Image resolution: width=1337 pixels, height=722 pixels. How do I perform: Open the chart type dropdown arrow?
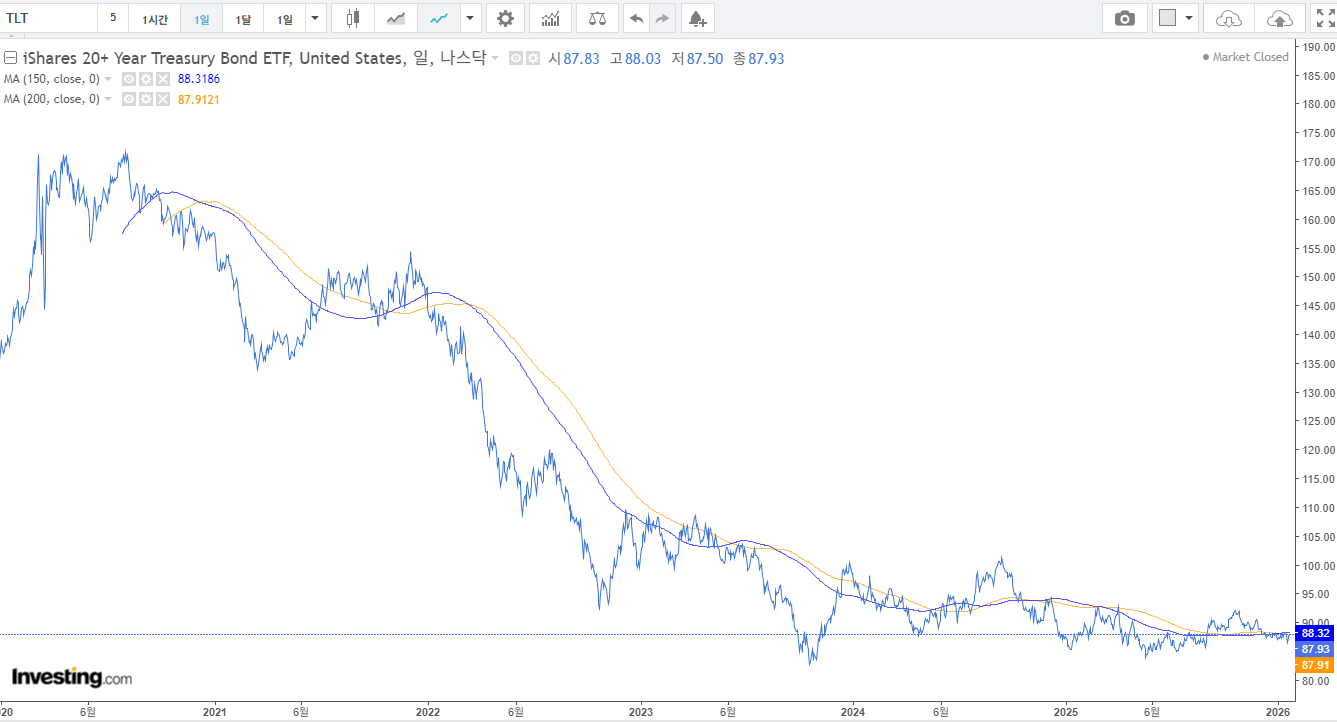point(471,18)
